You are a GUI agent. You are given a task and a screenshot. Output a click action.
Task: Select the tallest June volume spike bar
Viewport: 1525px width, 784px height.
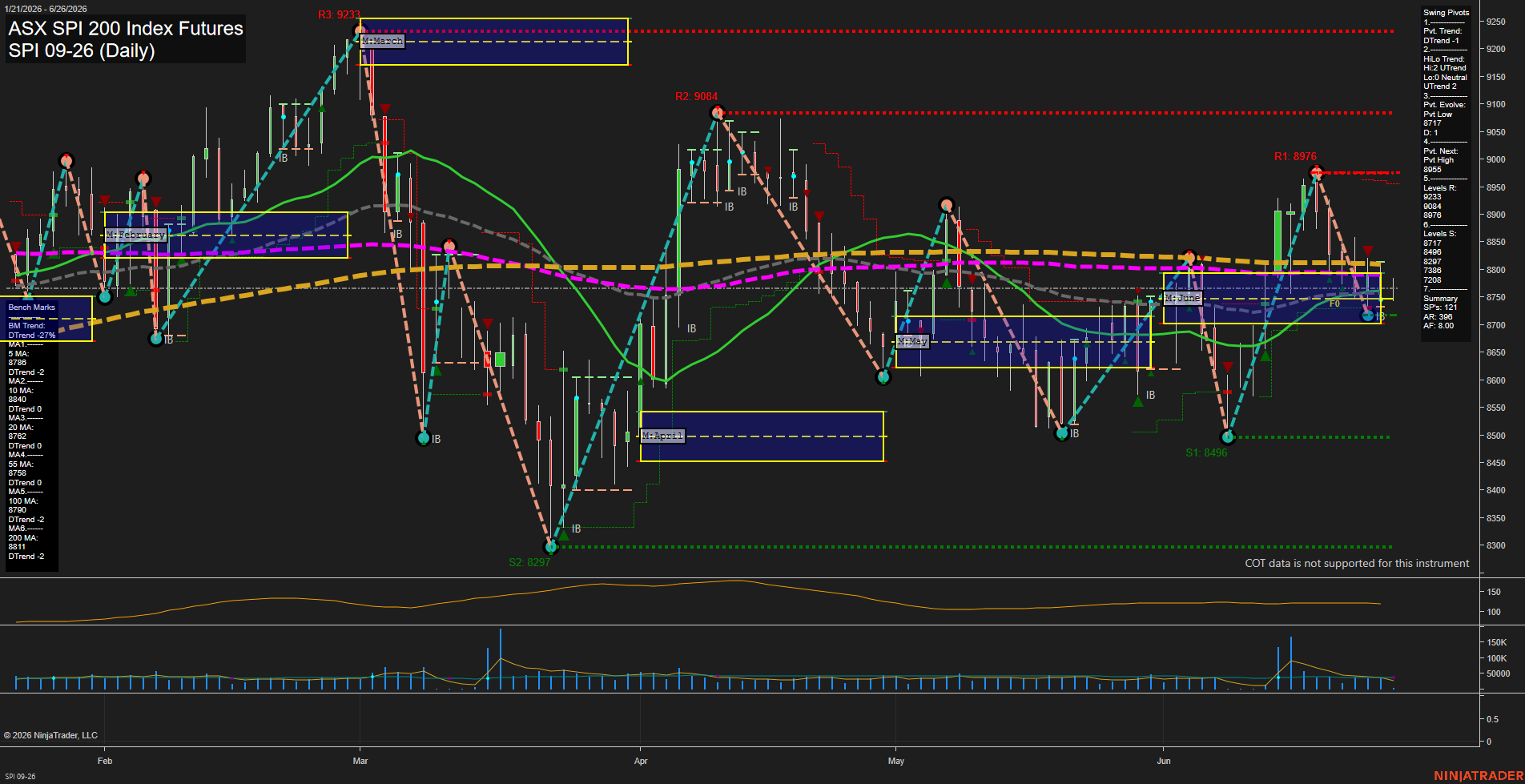1290,663
